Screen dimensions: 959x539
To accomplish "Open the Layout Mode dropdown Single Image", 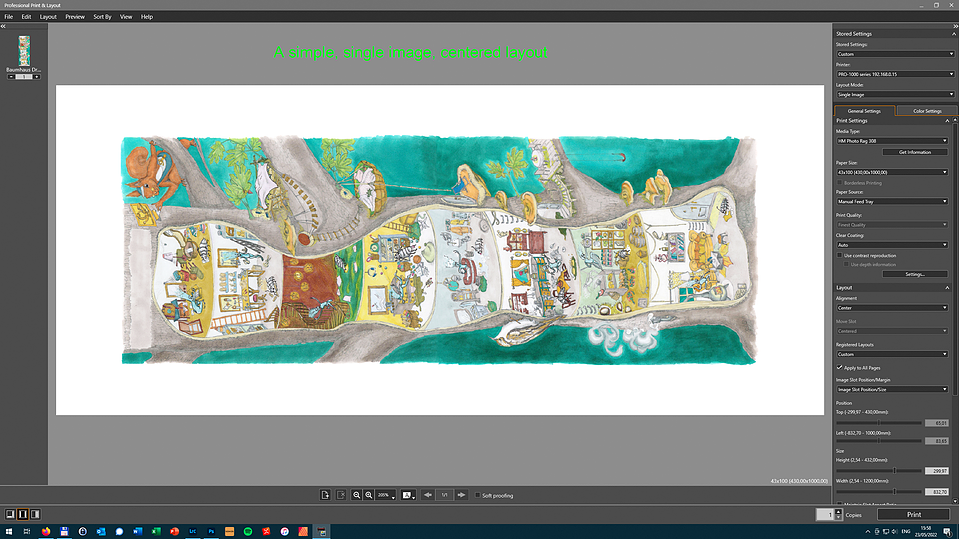I will click(895, 94).
